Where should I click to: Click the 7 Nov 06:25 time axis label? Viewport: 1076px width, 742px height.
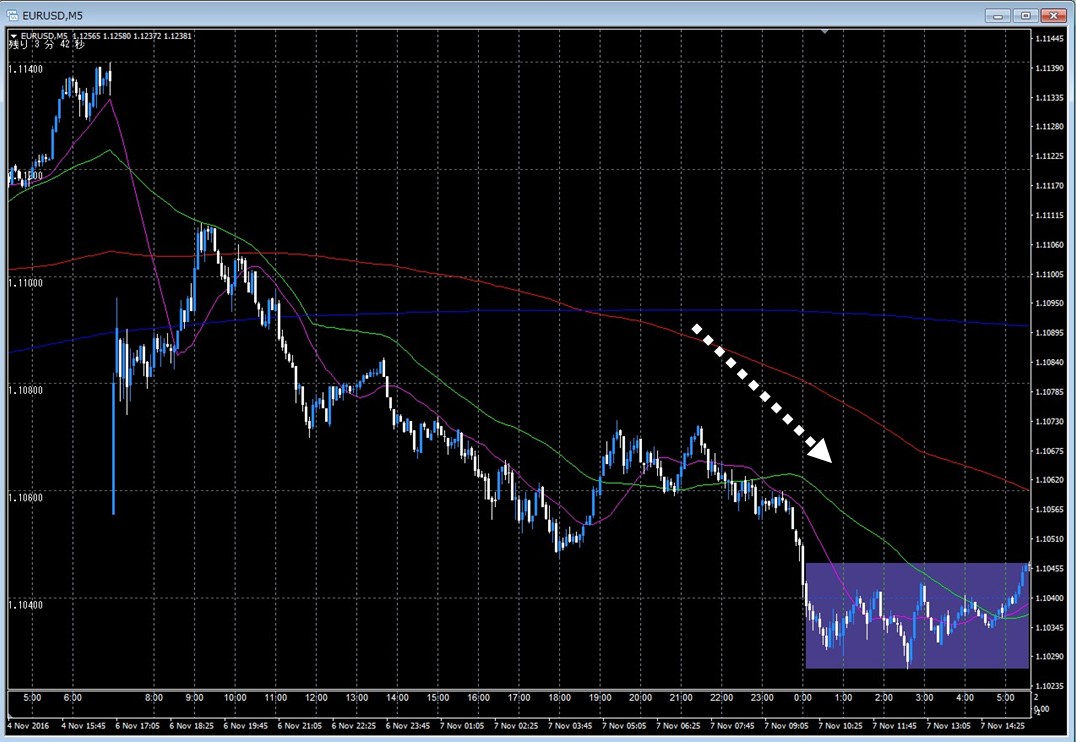(678, 725)
